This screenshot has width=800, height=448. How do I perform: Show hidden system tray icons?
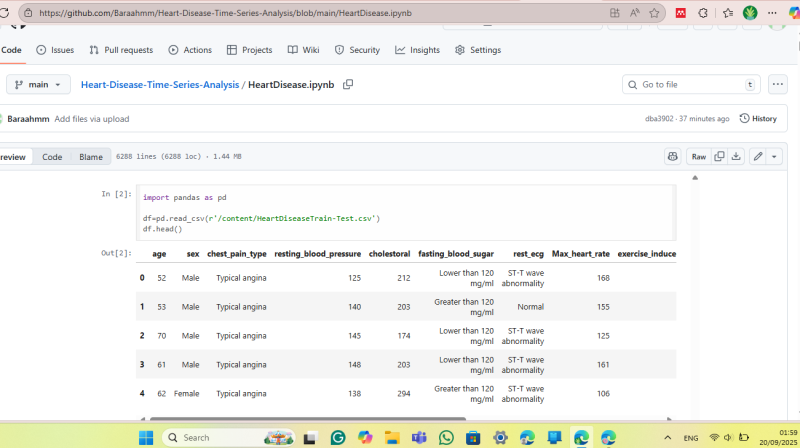pyautogui.click(x=667, y=437)
